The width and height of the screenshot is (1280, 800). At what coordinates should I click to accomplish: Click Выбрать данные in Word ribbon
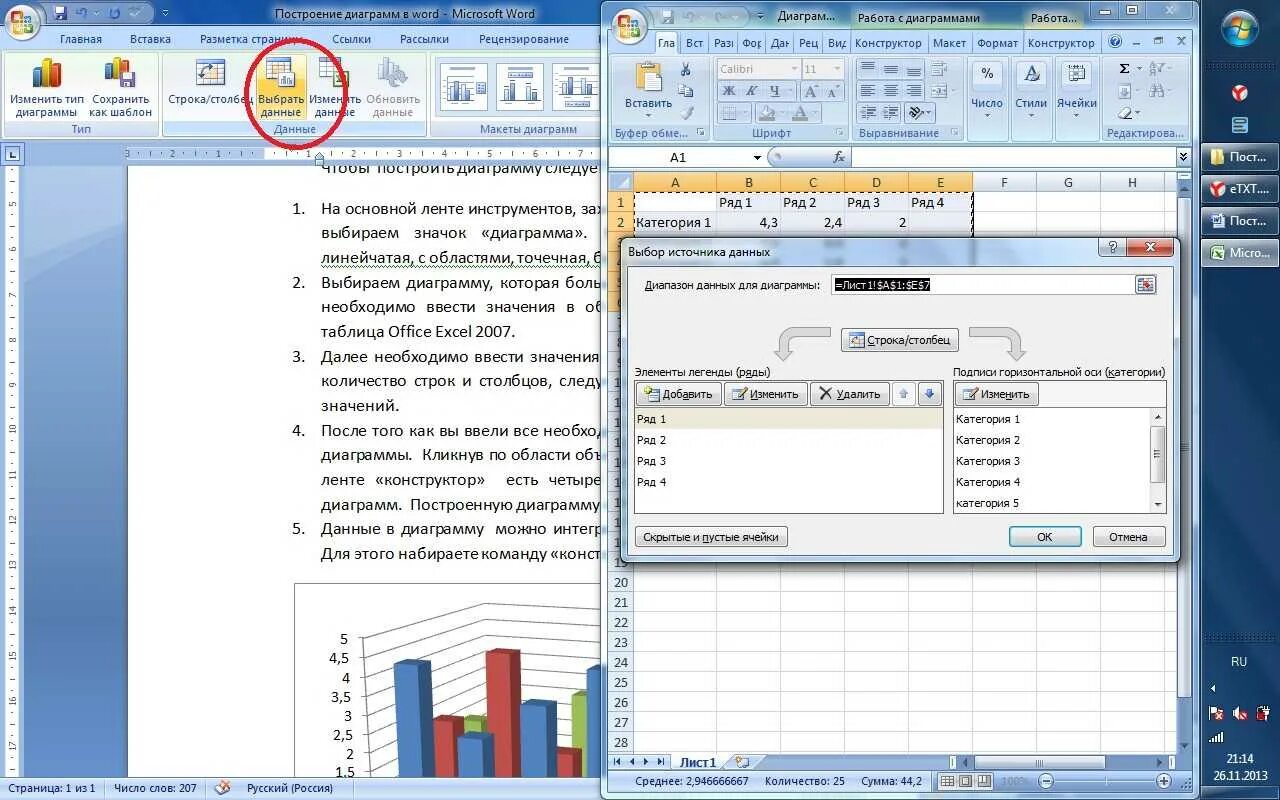tap(281, 88)
